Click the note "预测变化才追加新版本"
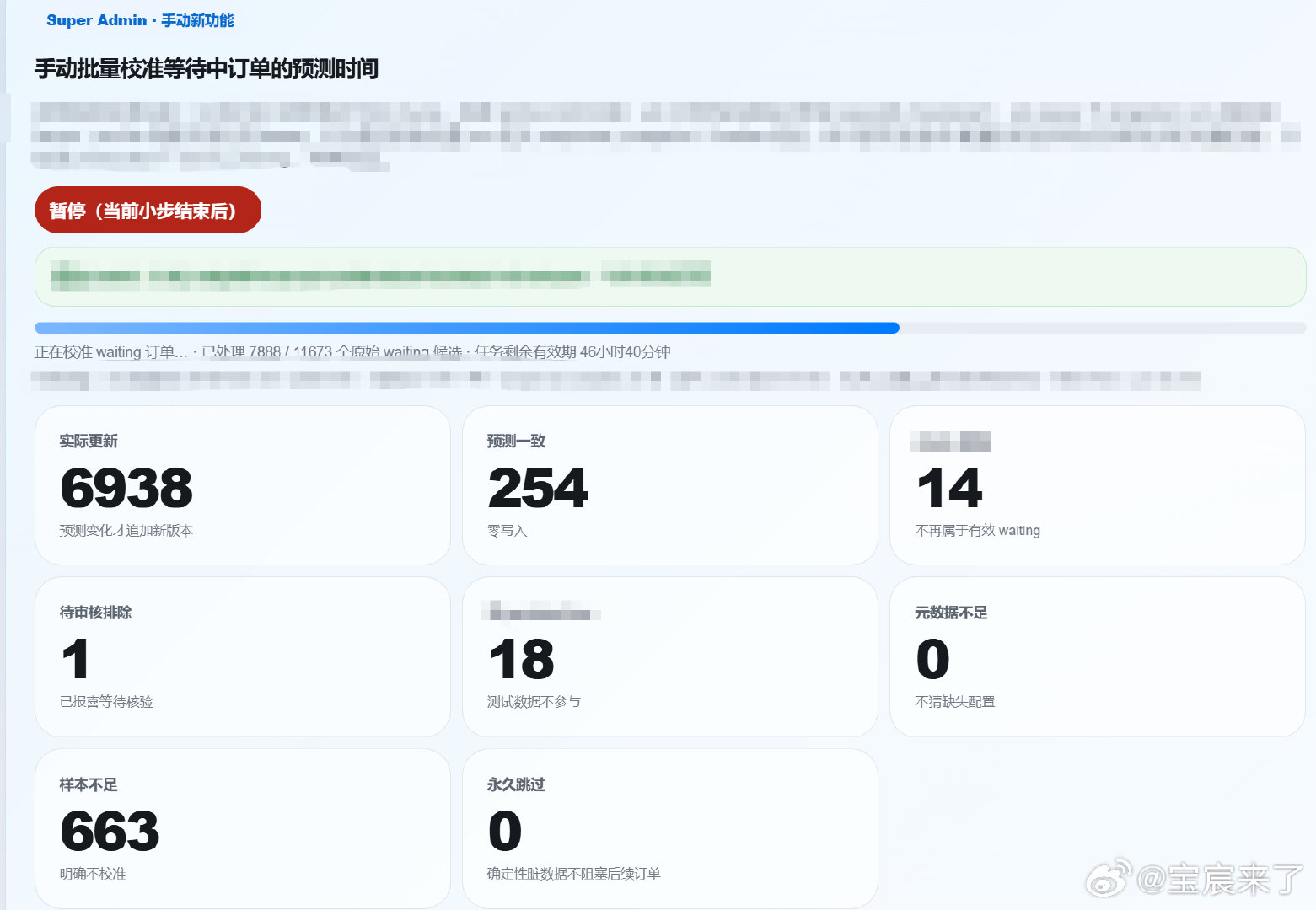This screenshot has height=910, width=1316. click(126, 531)
